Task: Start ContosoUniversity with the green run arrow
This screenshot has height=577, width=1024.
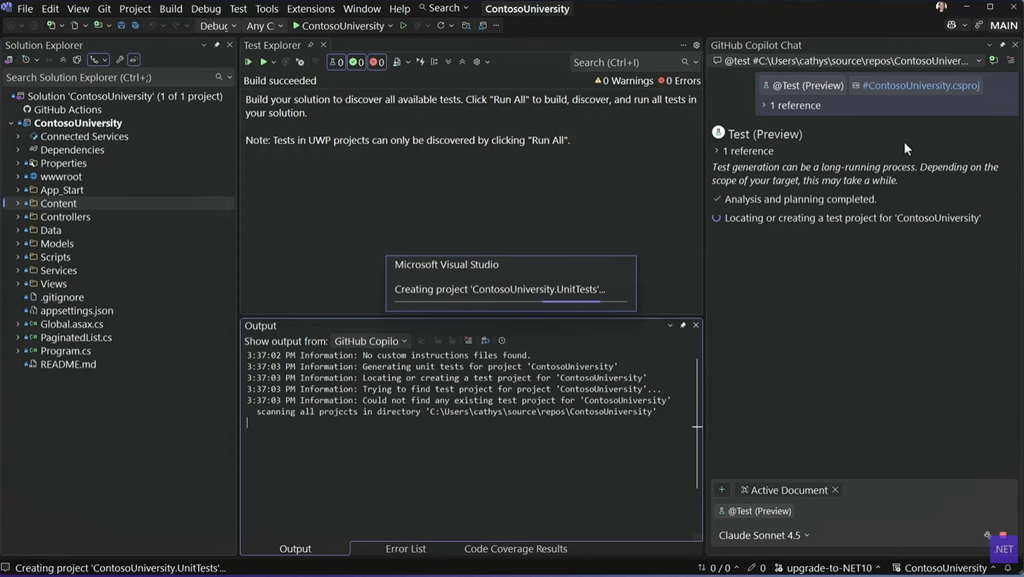Action: 297,26
